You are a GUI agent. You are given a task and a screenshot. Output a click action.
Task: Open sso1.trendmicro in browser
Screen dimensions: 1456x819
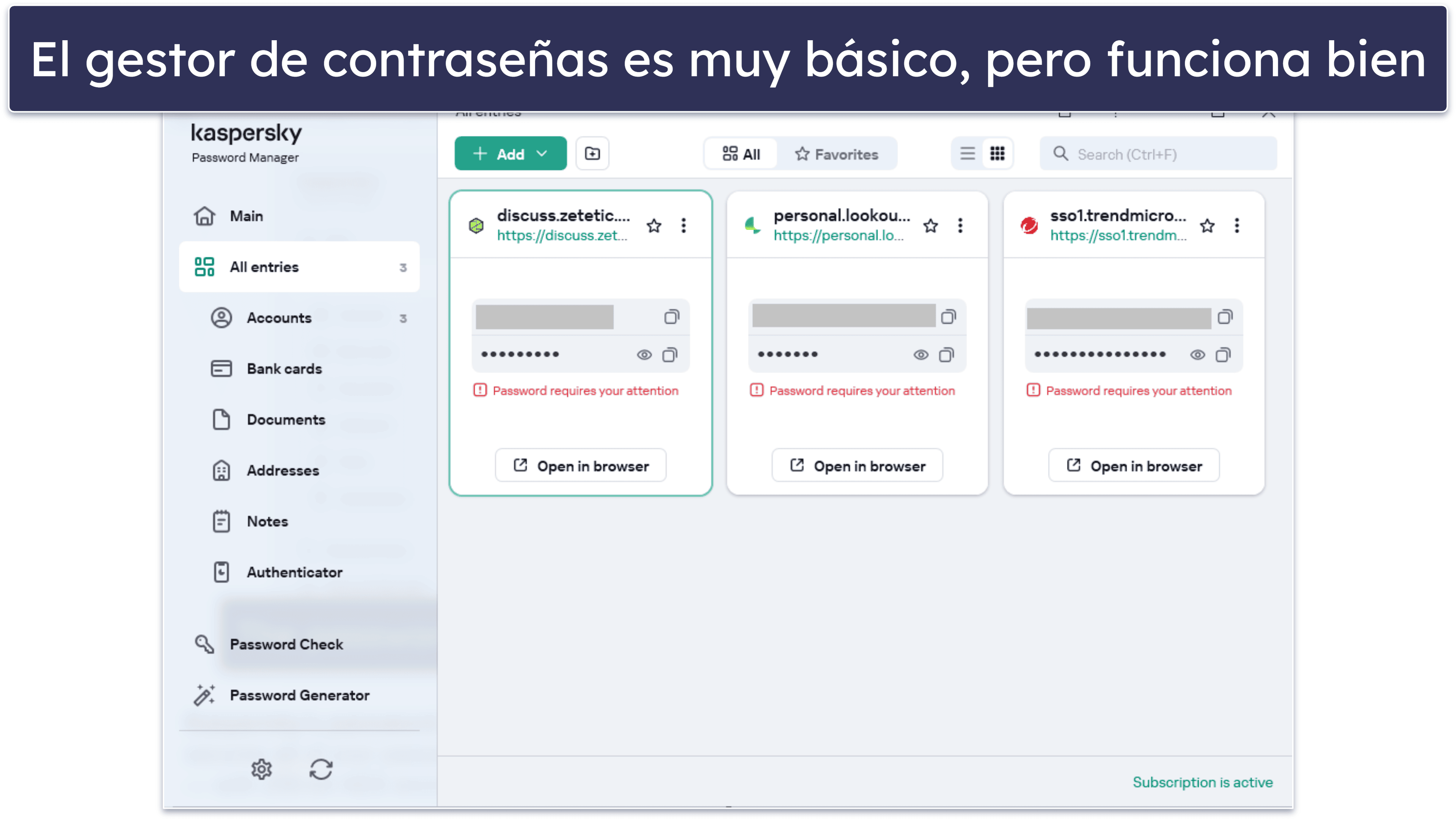(x=1134, y=466)
